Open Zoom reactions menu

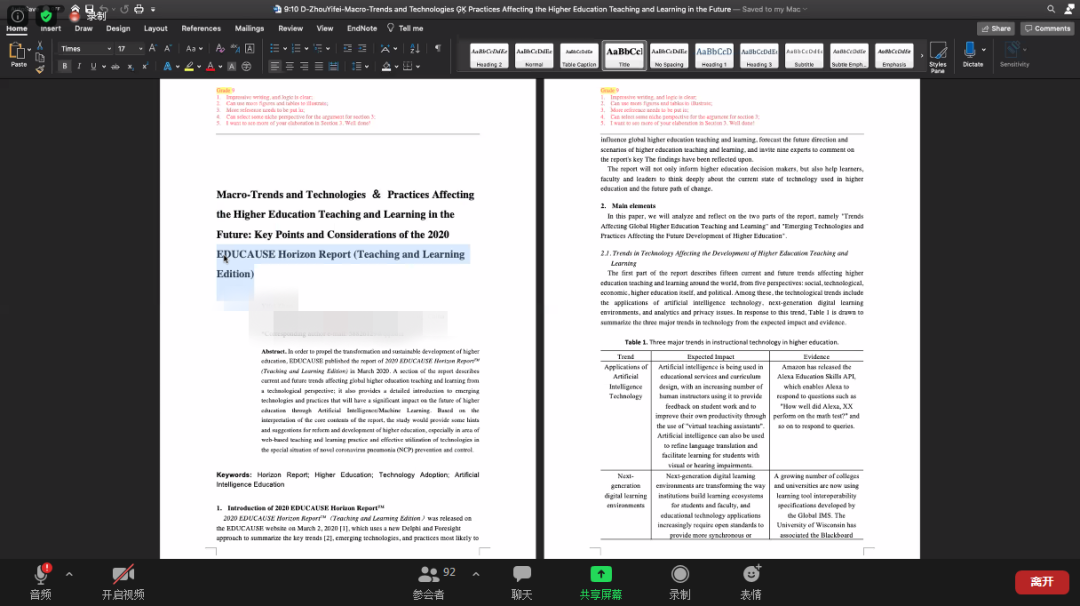(x=751, y=582)
